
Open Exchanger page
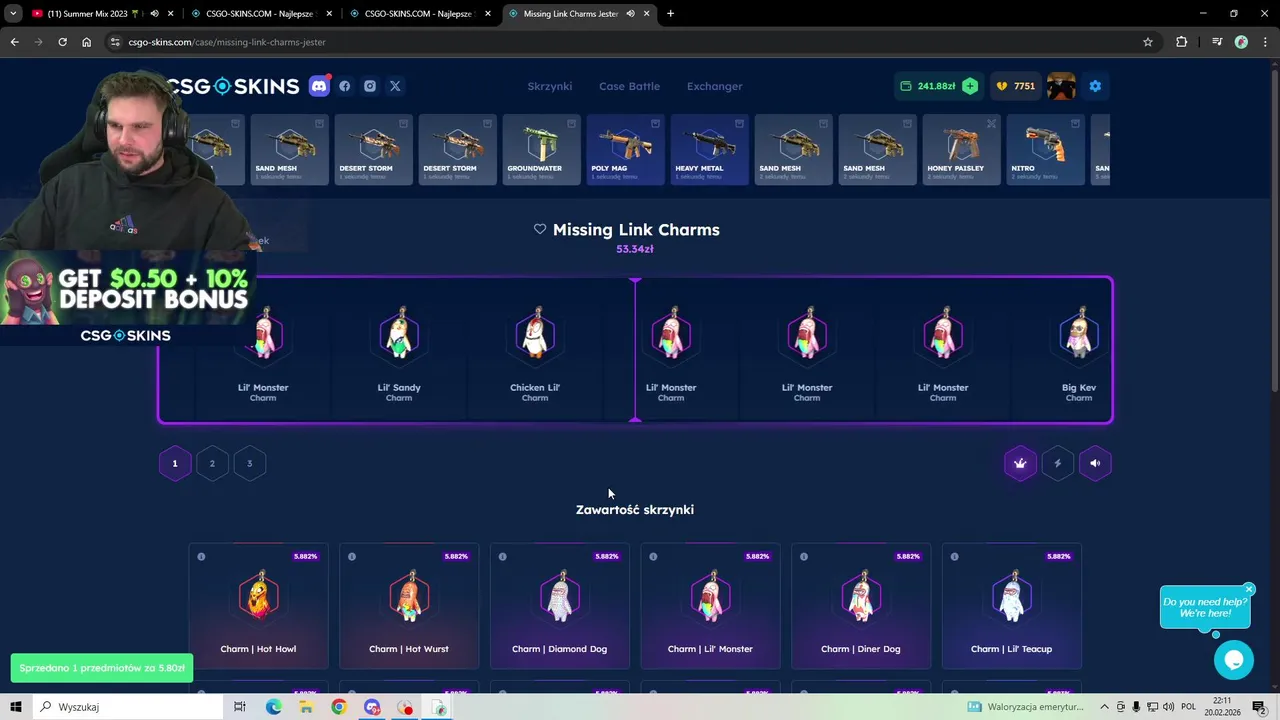714,86
